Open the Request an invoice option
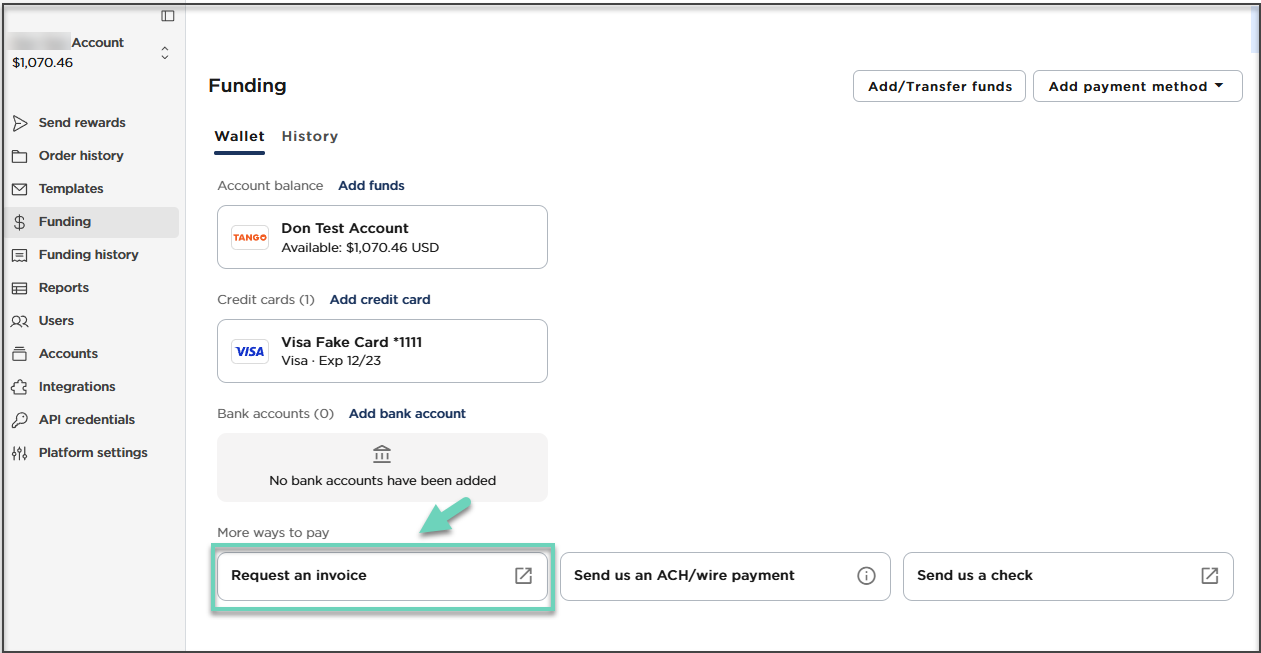 click(x=382, y=576)
